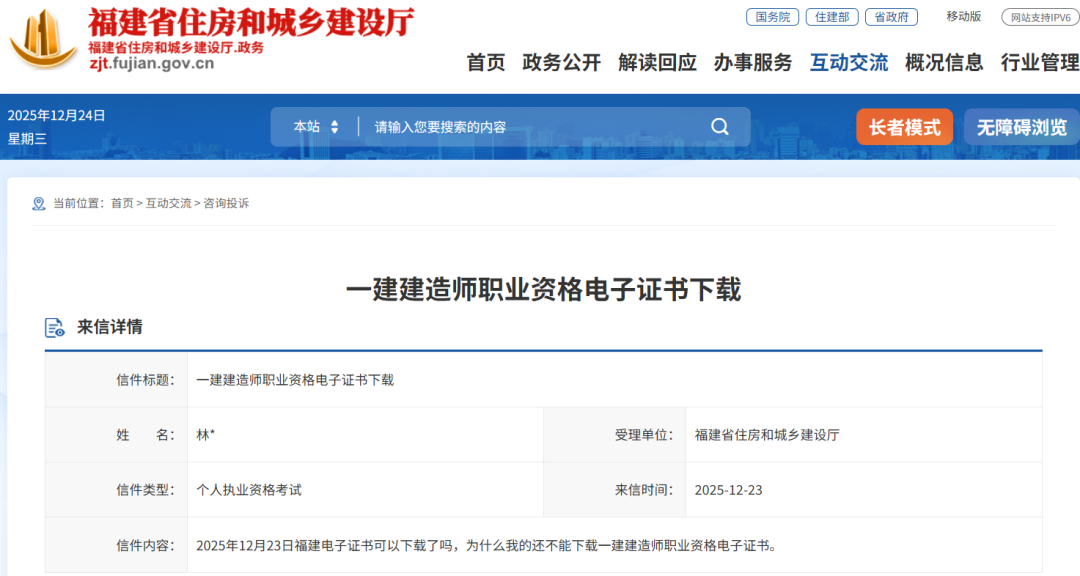
Task: Click 咨询投诉 in the breadcrumb
Action: coord(226,204)
